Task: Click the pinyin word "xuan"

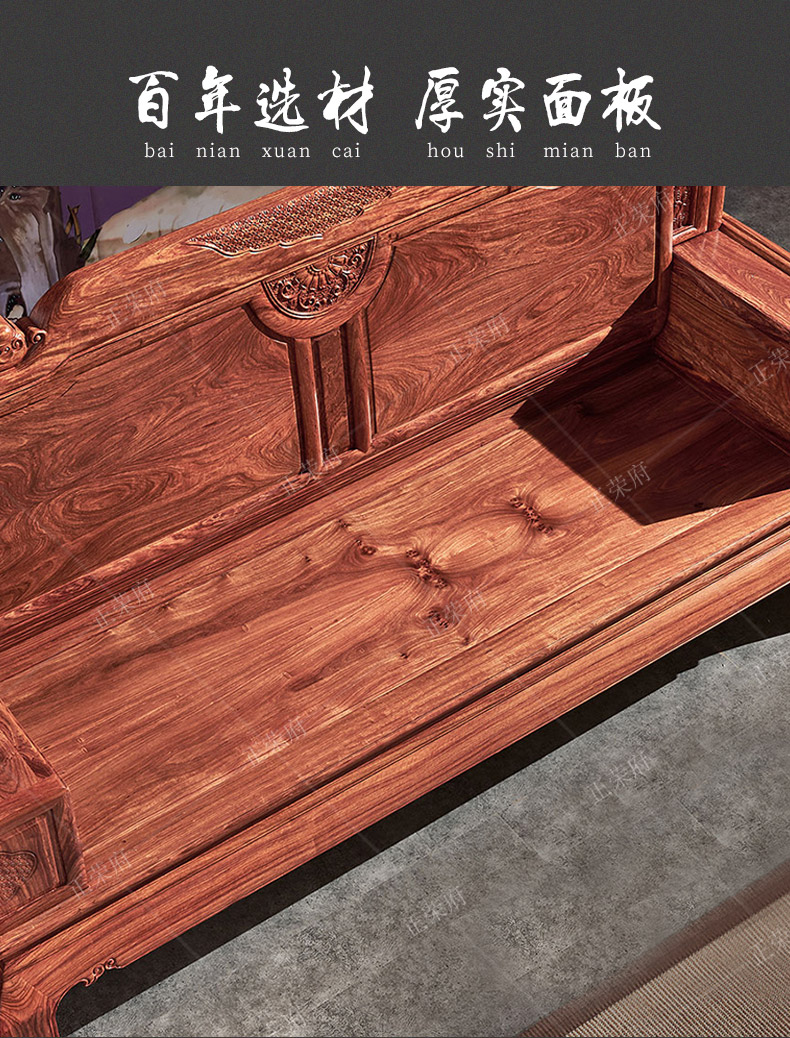Action: click(x=286, y=152)
